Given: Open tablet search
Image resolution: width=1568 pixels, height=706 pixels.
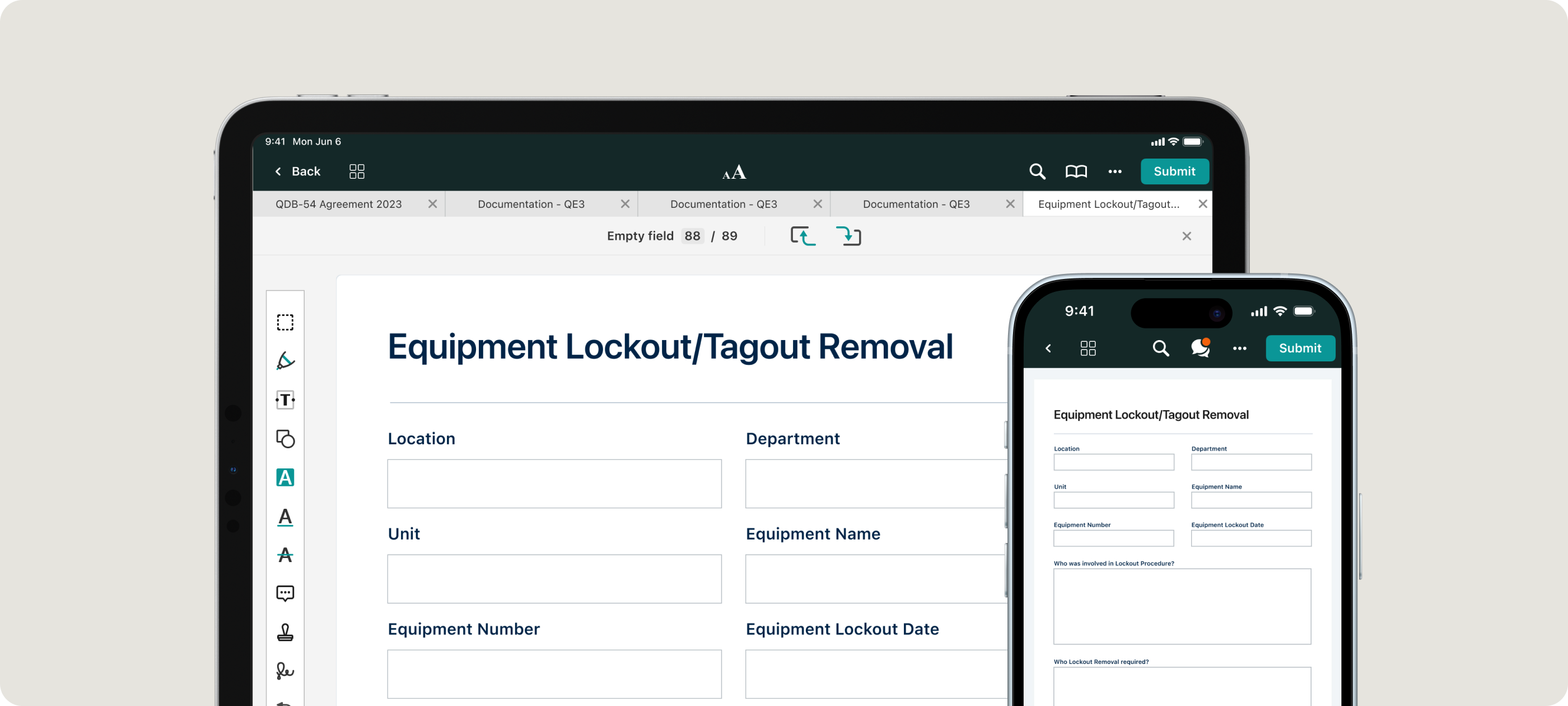Looking at the screenshot, I should coord(1037,172).
